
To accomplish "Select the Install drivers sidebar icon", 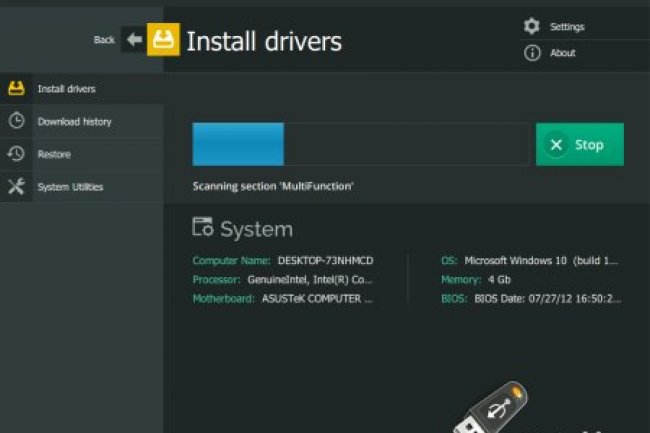I will pyautogui.click(x=16, y=88).
